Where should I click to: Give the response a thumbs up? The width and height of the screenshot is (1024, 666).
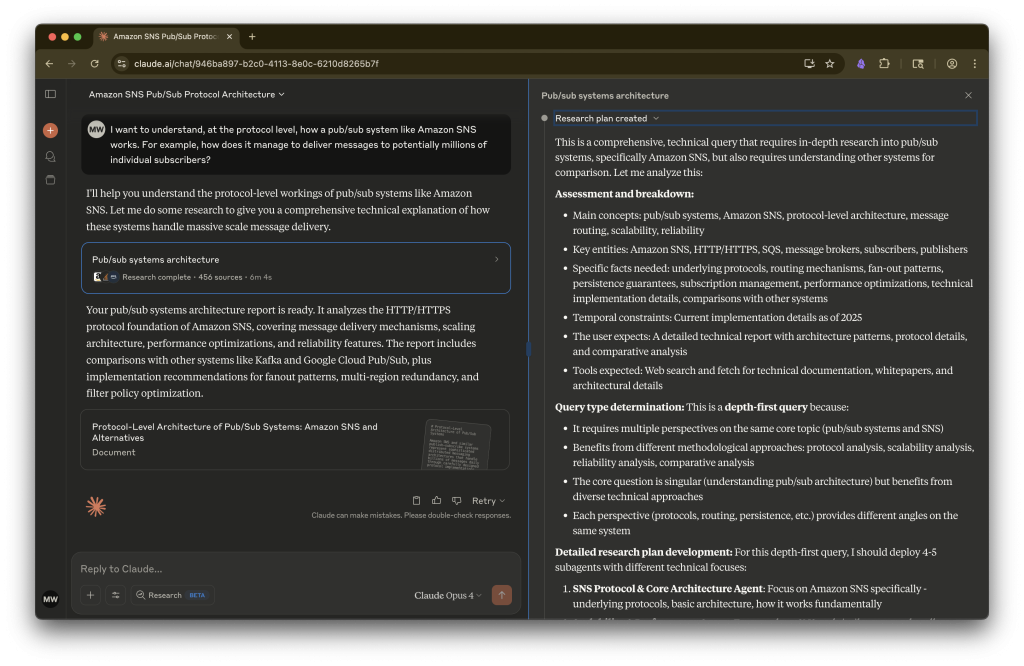click(x=437, y=500)
